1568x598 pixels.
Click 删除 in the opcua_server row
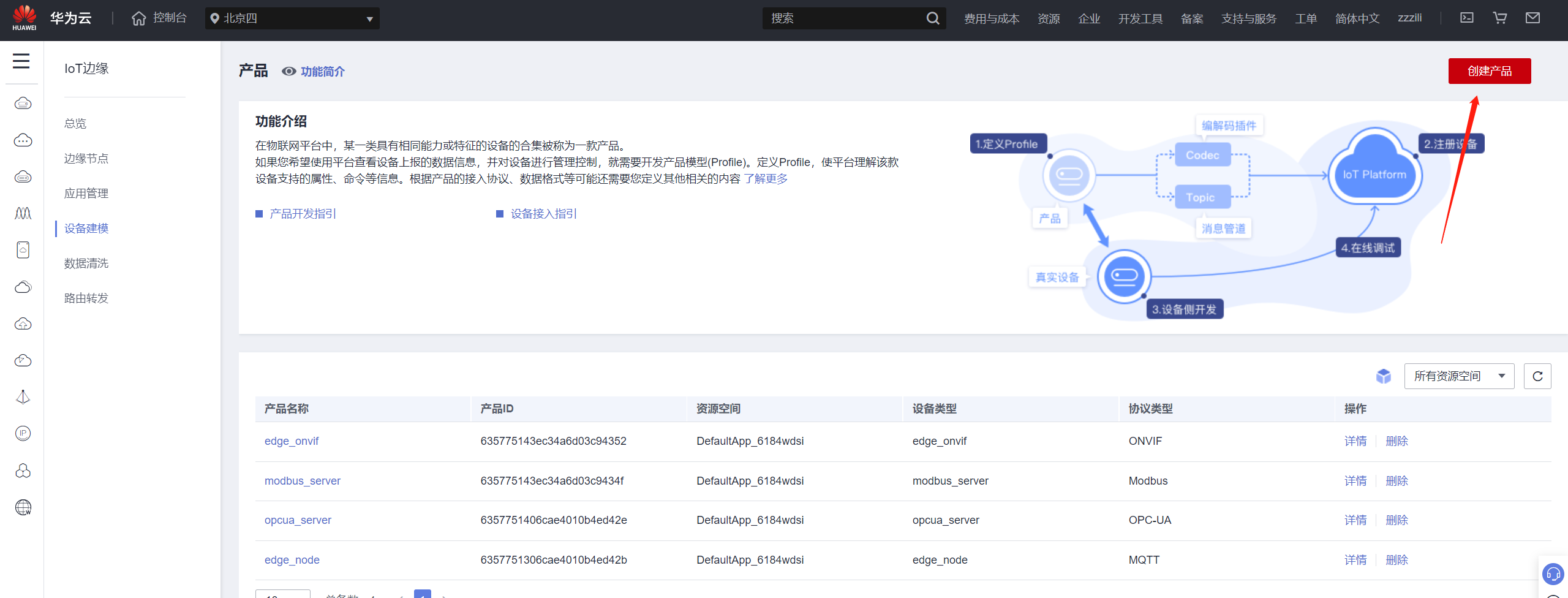1397,520
